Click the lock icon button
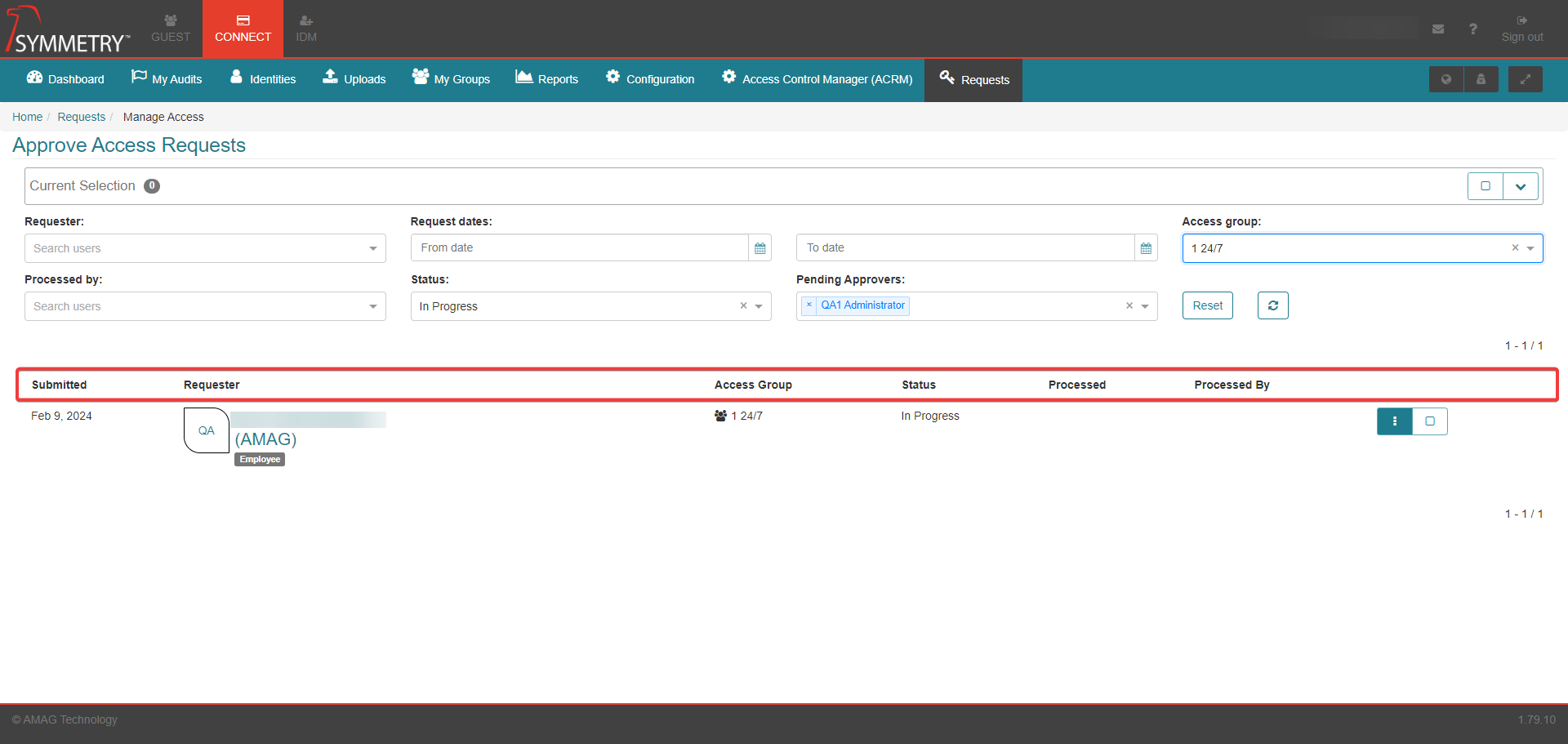The height and width of the screenshot is (744, 1568). click(x=1481, y=79)
